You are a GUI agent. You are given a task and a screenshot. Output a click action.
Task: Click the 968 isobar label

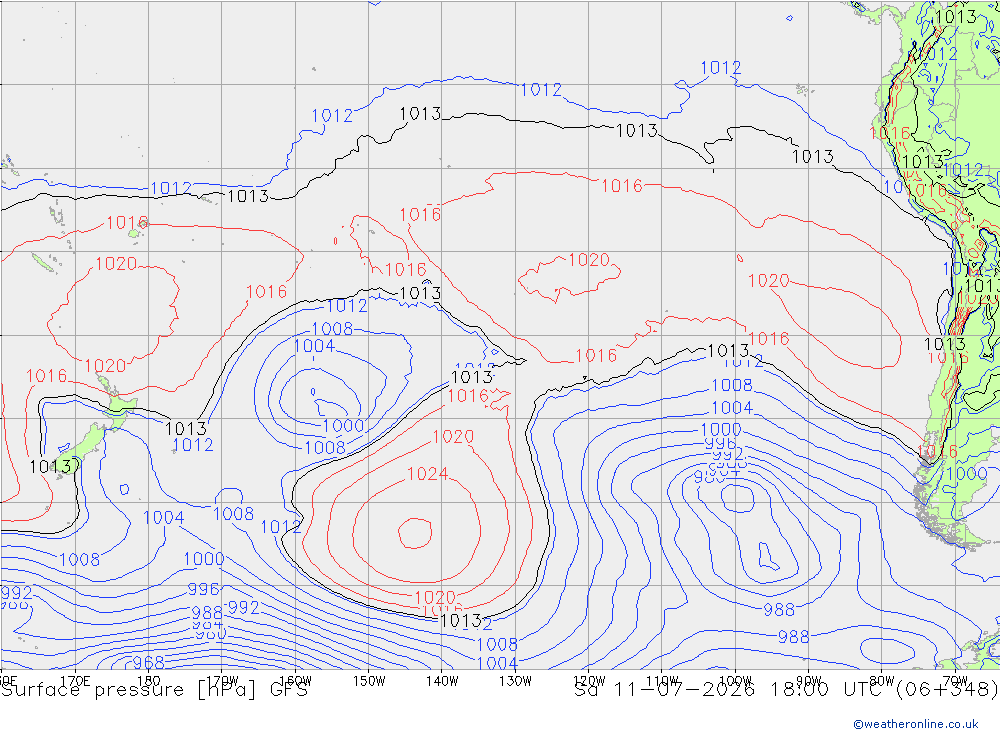[149, 662]
